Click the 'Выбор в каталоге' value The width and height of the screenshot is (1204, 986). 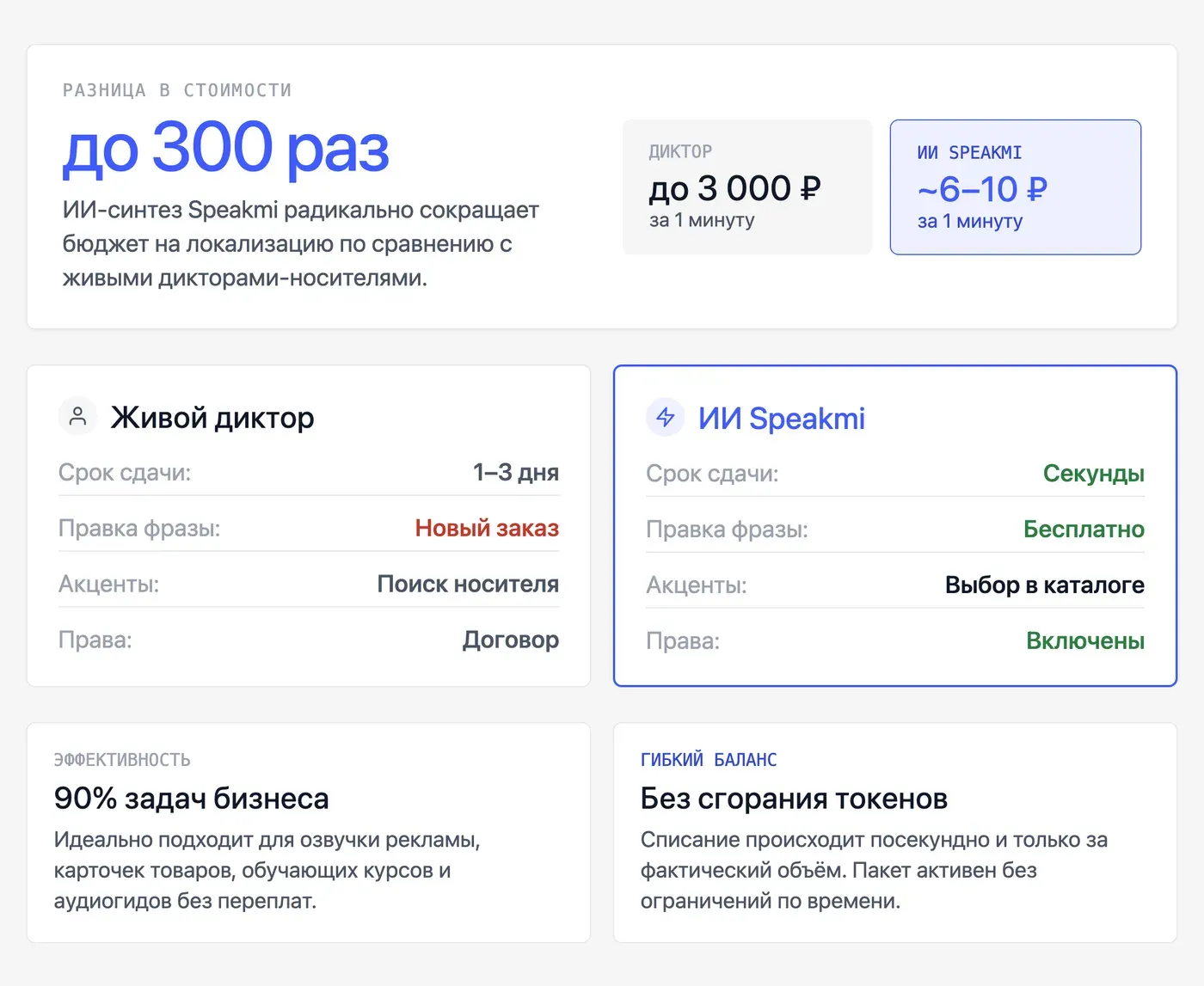click(x=1045, y=585)
